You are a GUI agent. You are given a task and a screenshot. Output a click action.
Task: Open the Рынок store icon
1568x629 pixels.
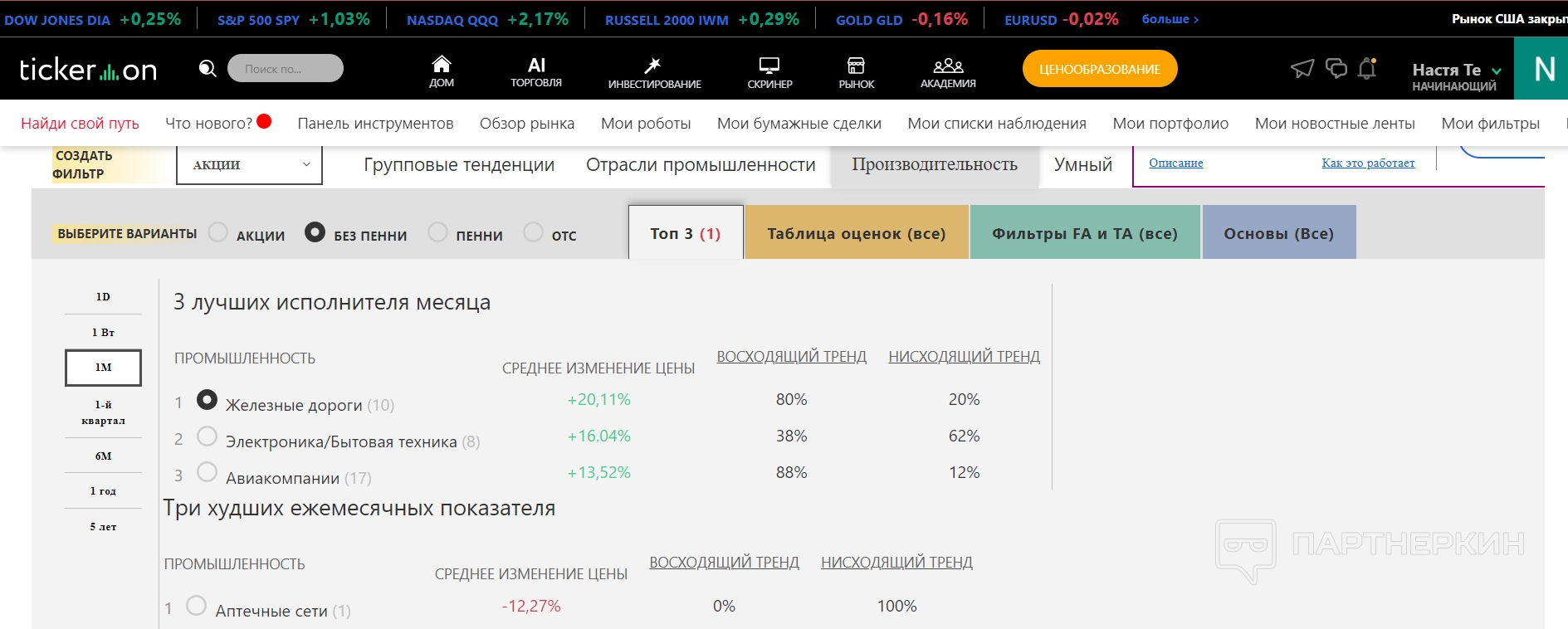[x=856, y=66]
